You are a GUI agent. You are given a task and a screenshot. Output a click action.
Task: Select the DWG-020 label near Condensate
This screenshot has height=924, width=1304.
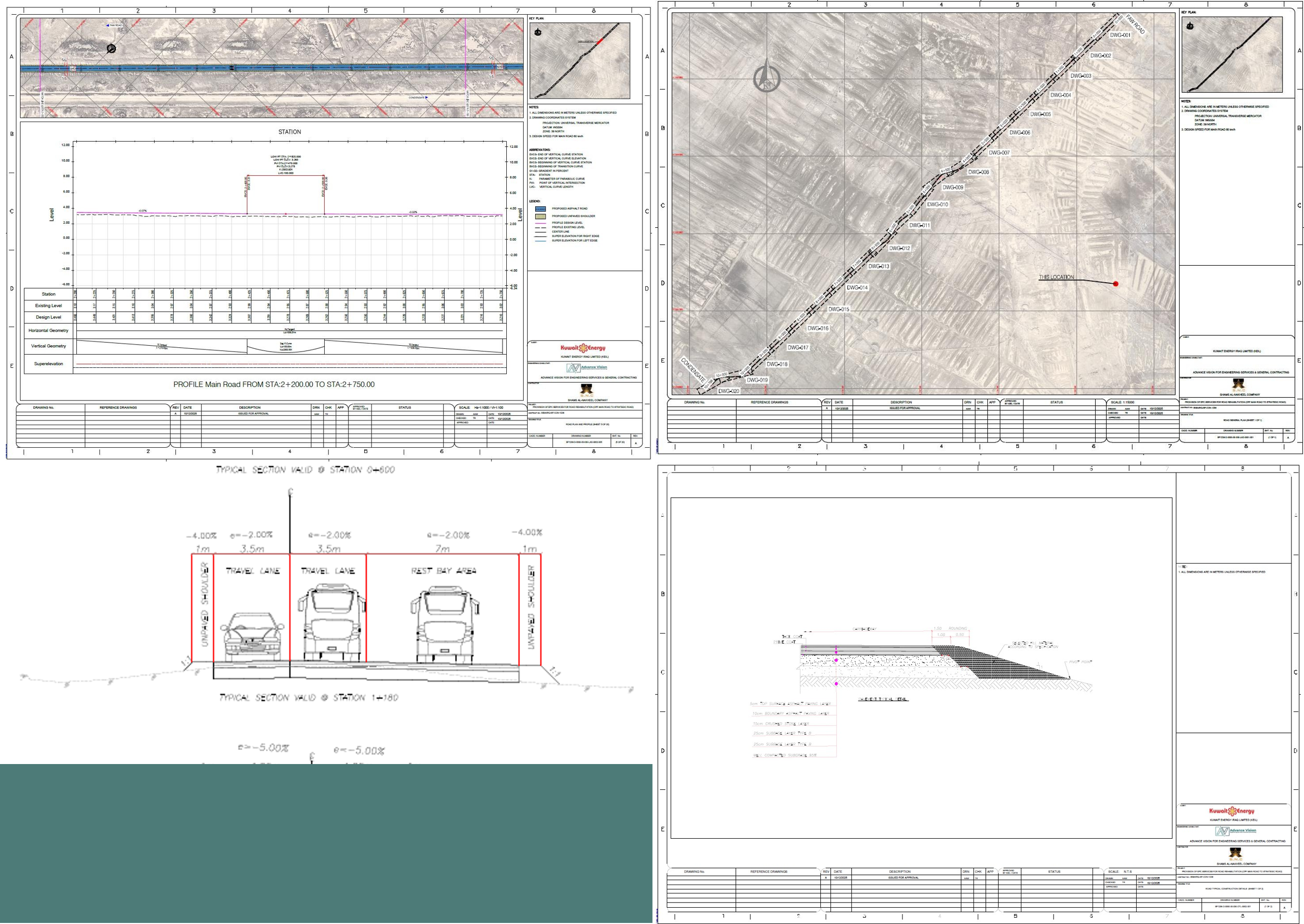pos(728,391)
